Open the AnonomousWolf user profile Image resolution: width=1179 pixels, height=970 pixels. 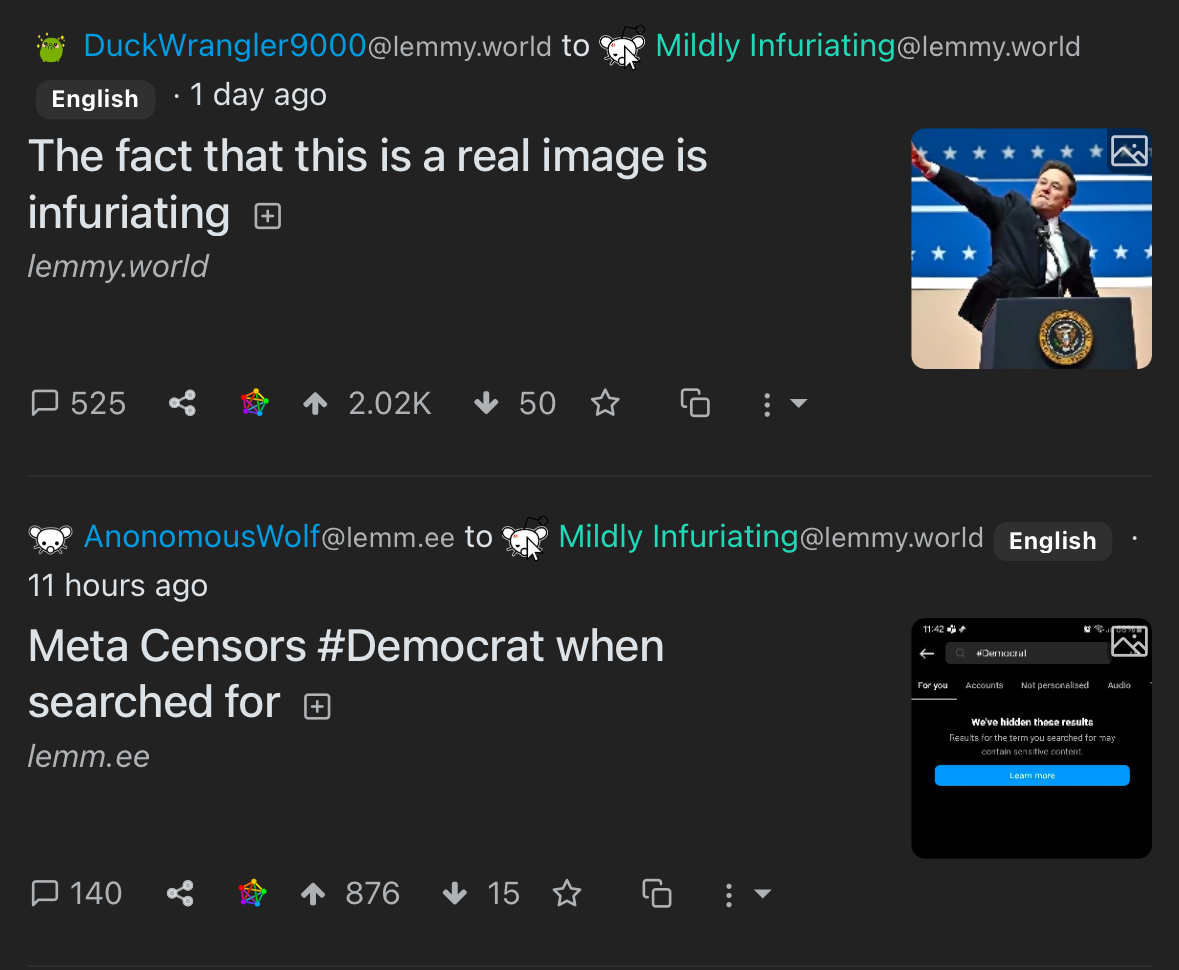click(201, 537)
